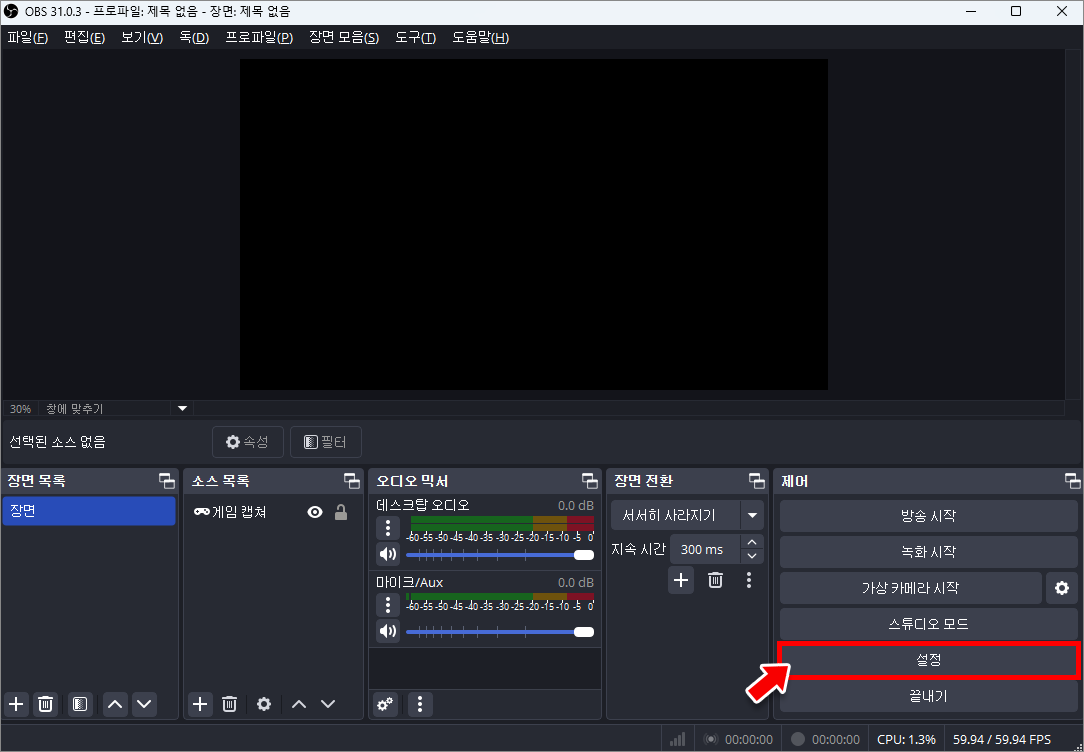Screen dimensions: 1084x752
Task: Open the 장면 모음 menu
Action: point(344,37)
